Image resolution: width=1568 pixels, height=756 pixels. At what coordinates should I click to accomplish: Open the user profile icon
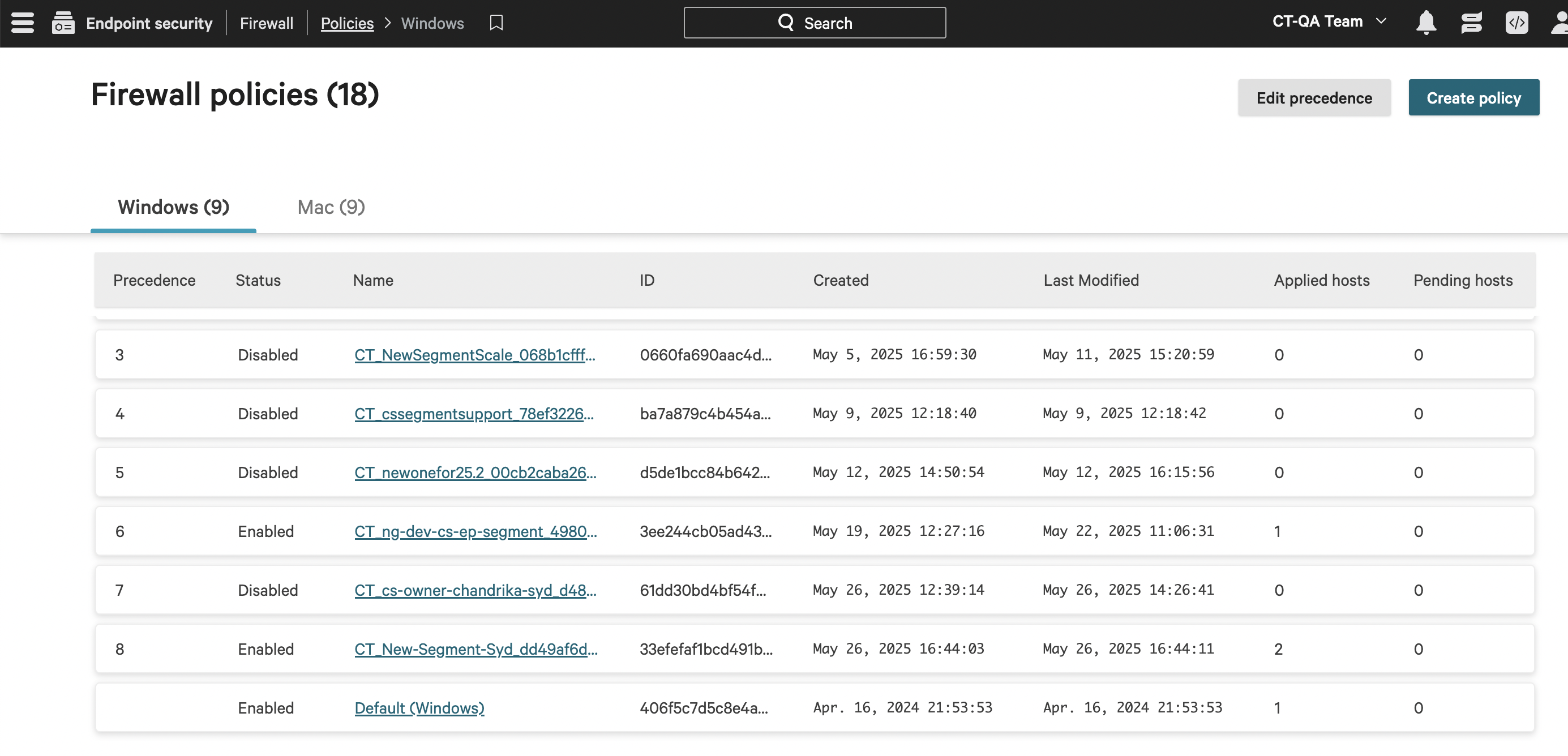tap(1560, 23)
